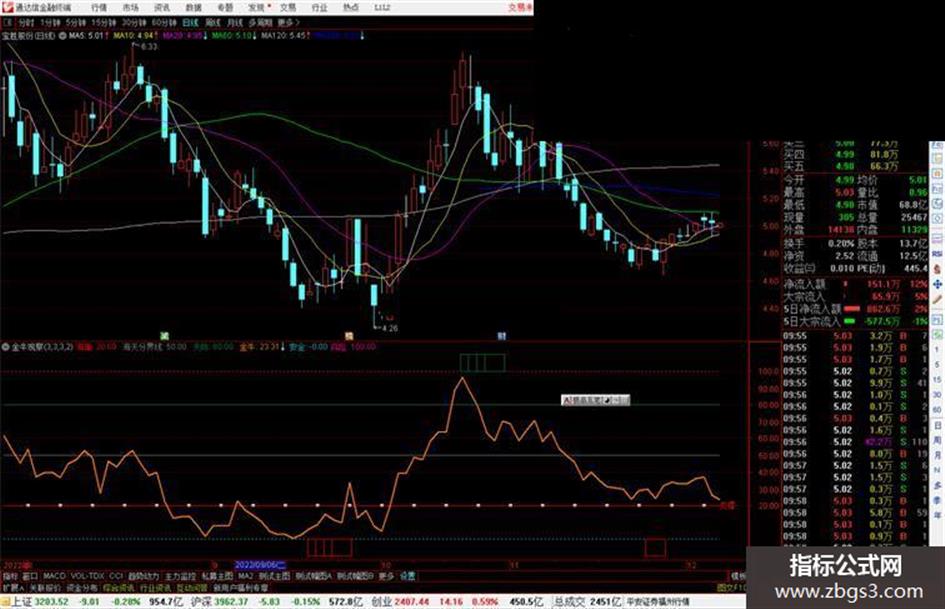Click the 通达信 app logo icon
This screenshot has height=609, width=945.
[7, 7]
